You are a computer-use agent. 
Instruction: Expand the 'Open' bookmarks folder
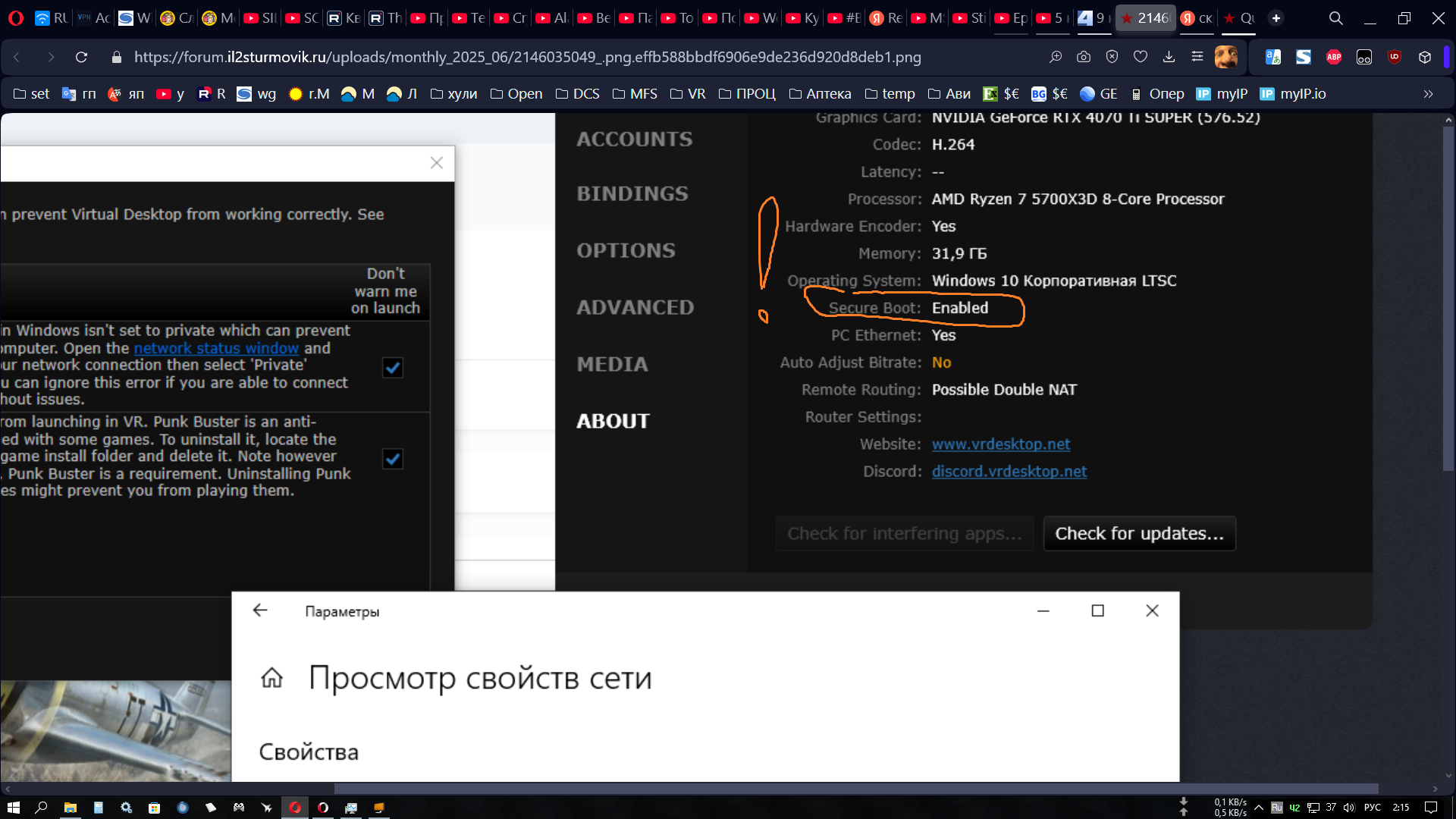tap(516, 94)
